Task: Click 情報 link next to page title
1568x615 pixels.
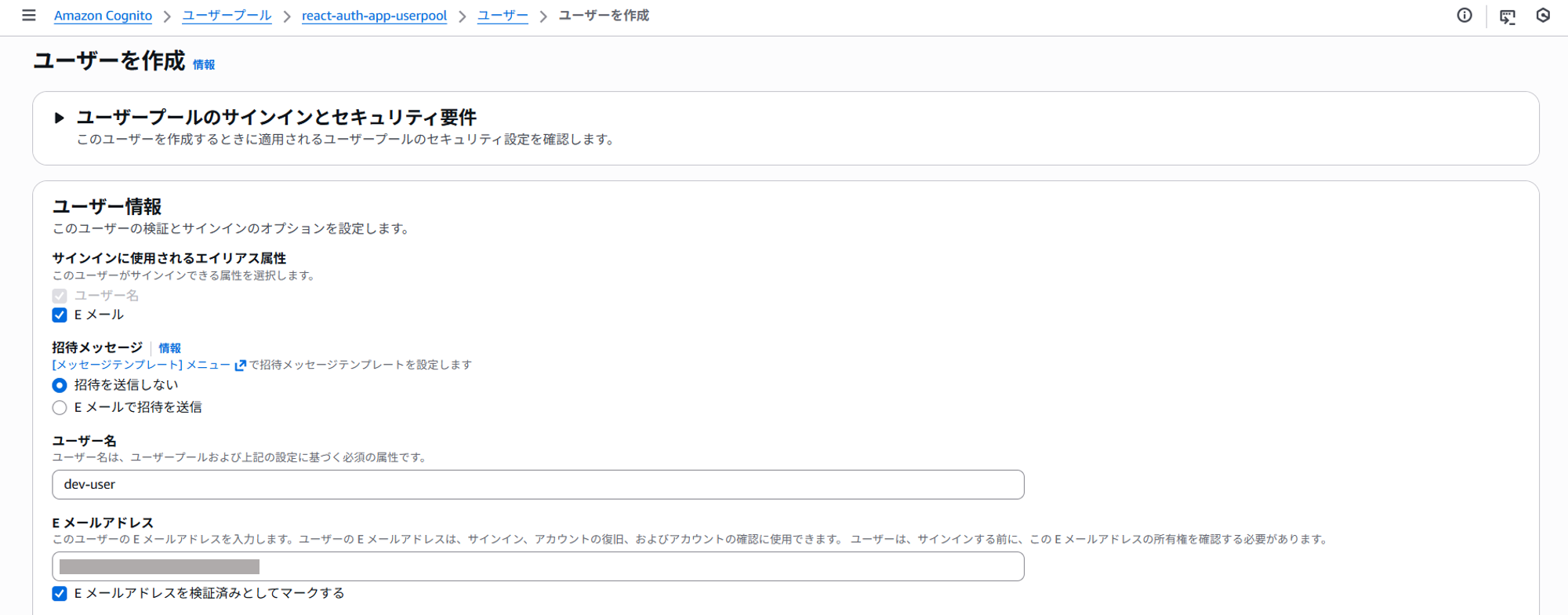Action: (x=204, y=64)
